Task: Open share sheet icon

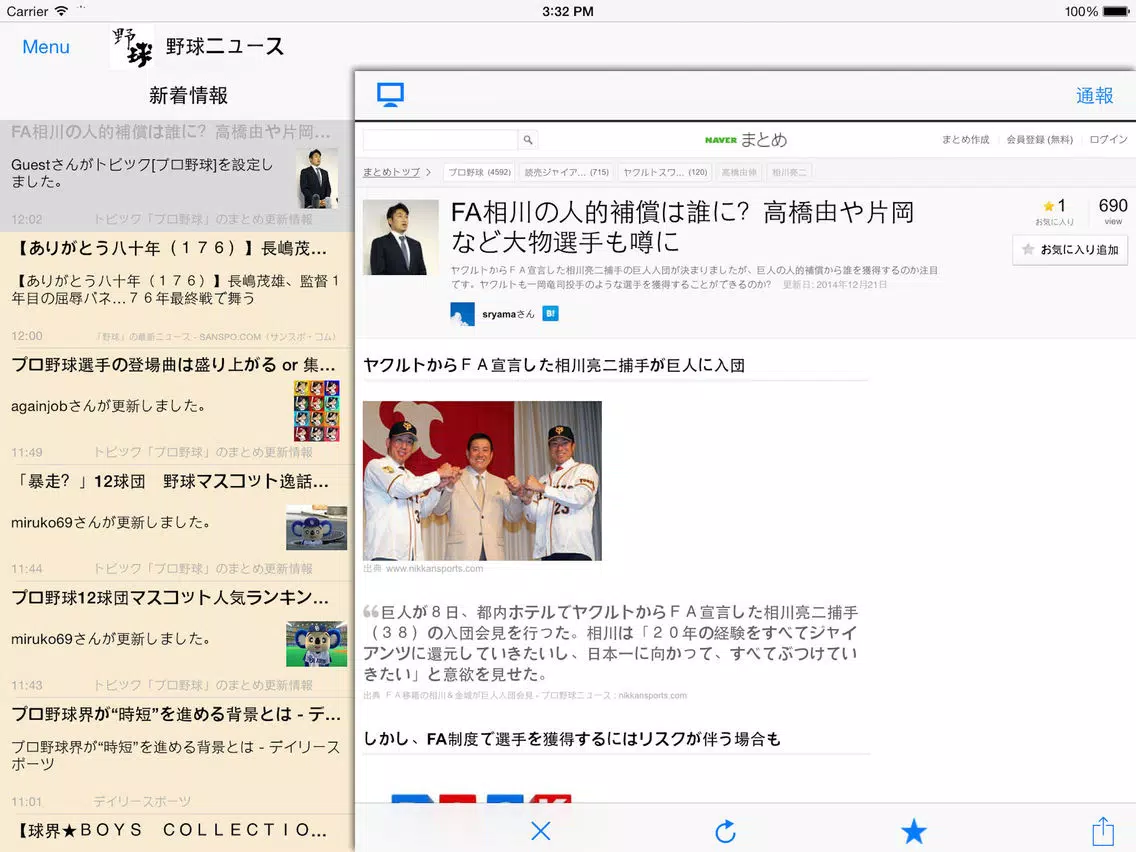Action: 1103,830
